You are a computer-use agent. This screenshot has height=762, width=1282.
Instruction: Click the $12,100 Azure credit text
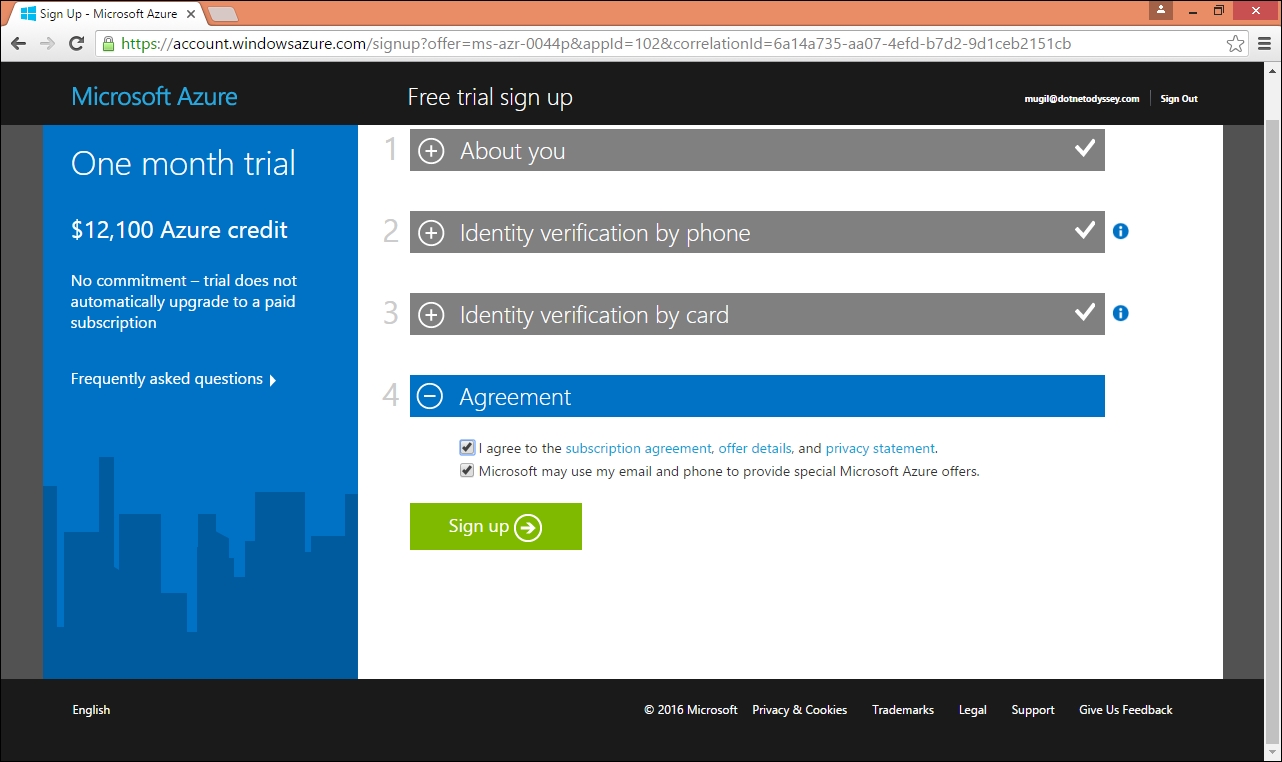(179, 230)
